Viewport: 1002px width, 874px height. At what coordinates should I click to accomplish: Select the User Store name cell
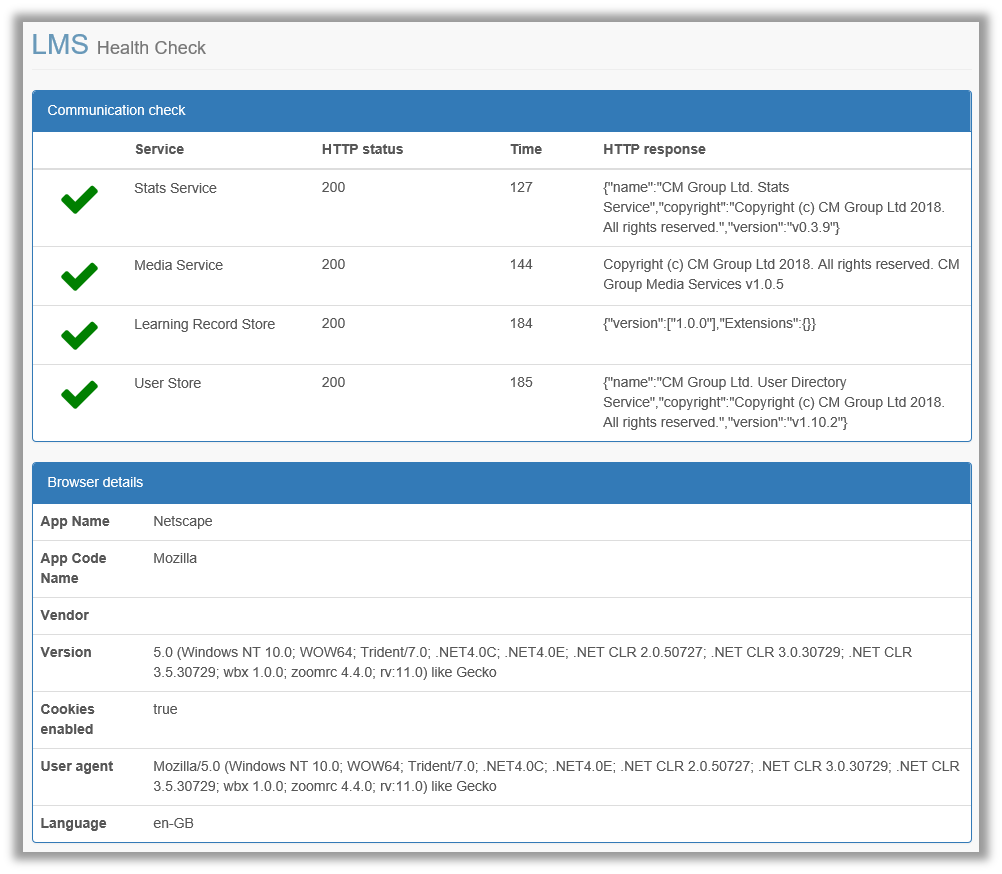coord(167,383)
